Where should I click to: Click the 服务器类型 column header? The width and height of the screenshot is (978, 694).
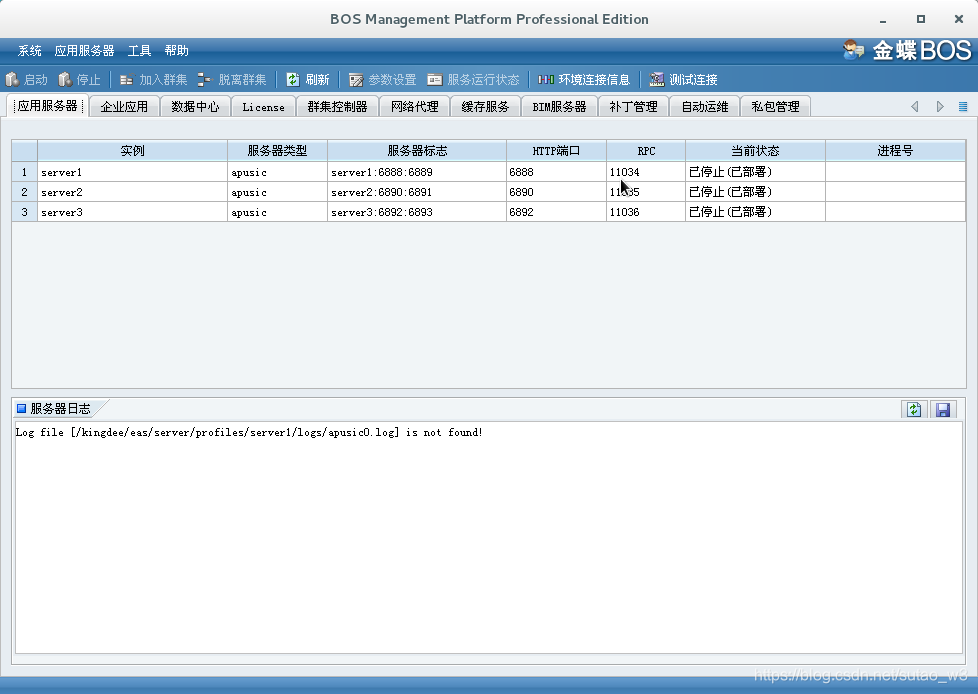click(278, 151)
